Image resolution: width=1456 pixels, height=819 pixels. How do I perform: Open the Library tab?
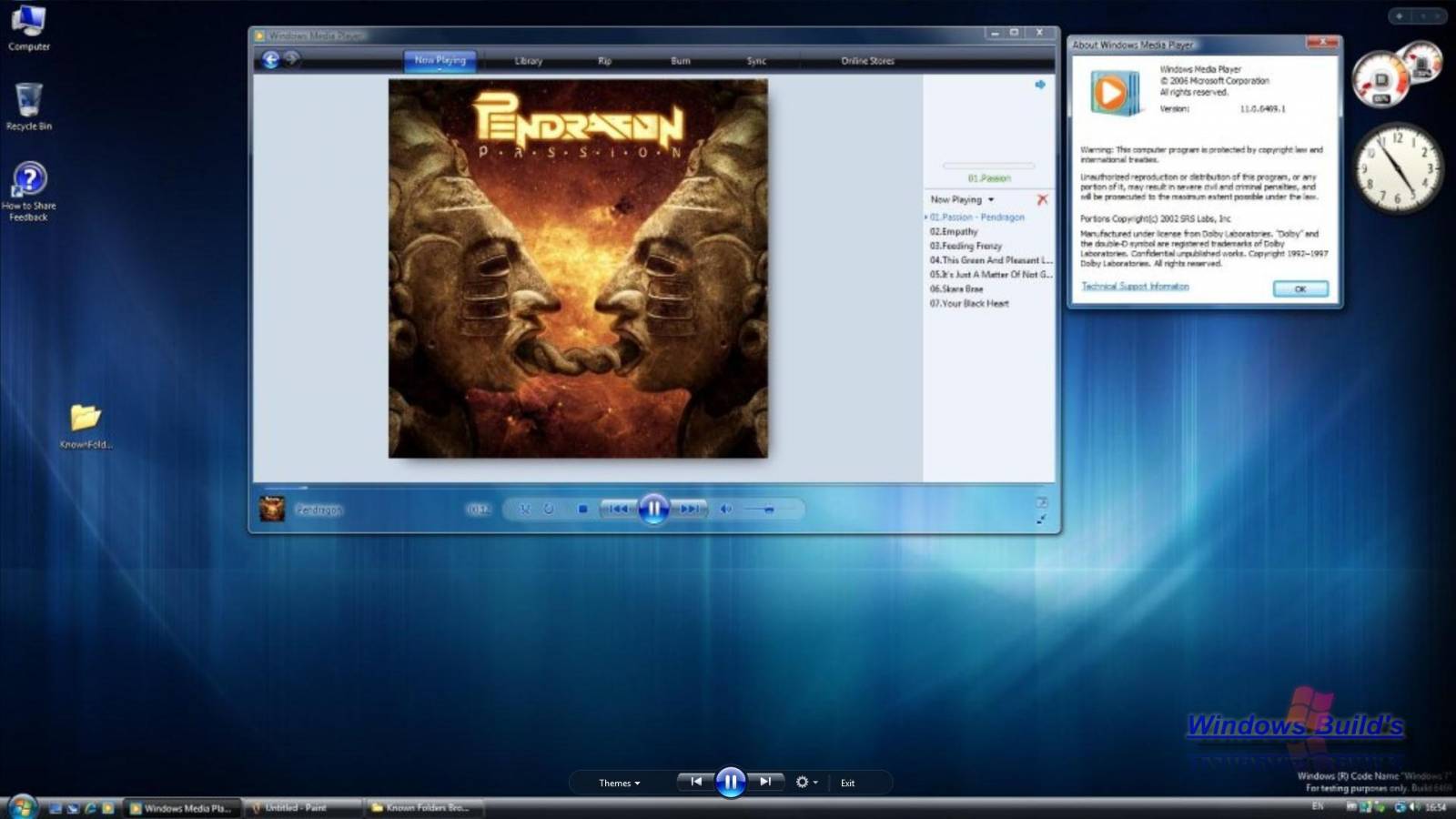[529, 61]
